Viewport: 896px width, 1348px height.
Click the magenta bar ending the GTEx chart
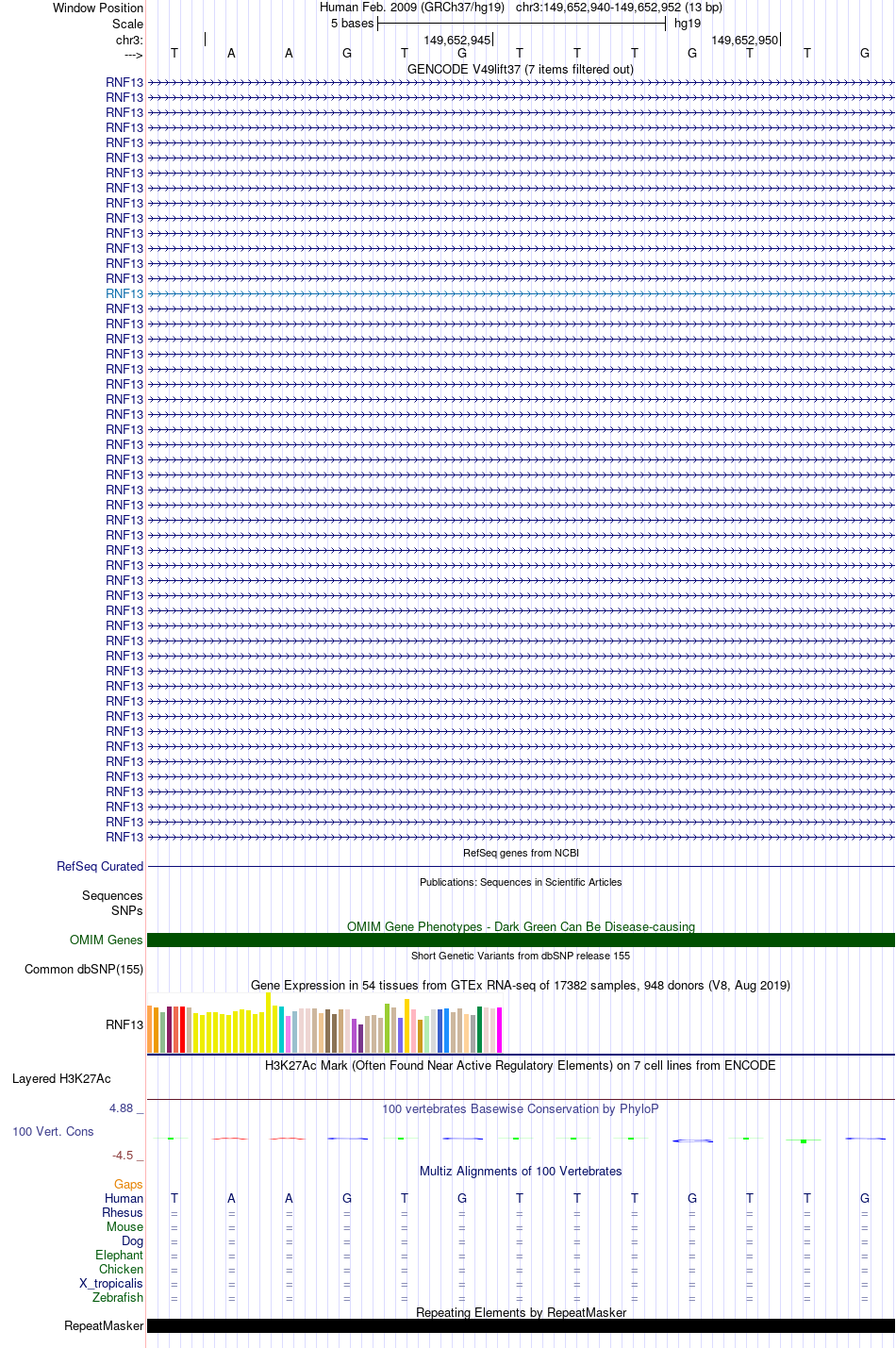coord(499,1030)
